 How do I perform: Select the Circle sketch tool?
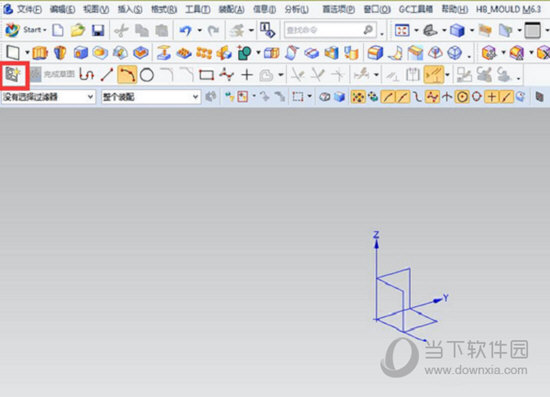[x=147, y=75]
